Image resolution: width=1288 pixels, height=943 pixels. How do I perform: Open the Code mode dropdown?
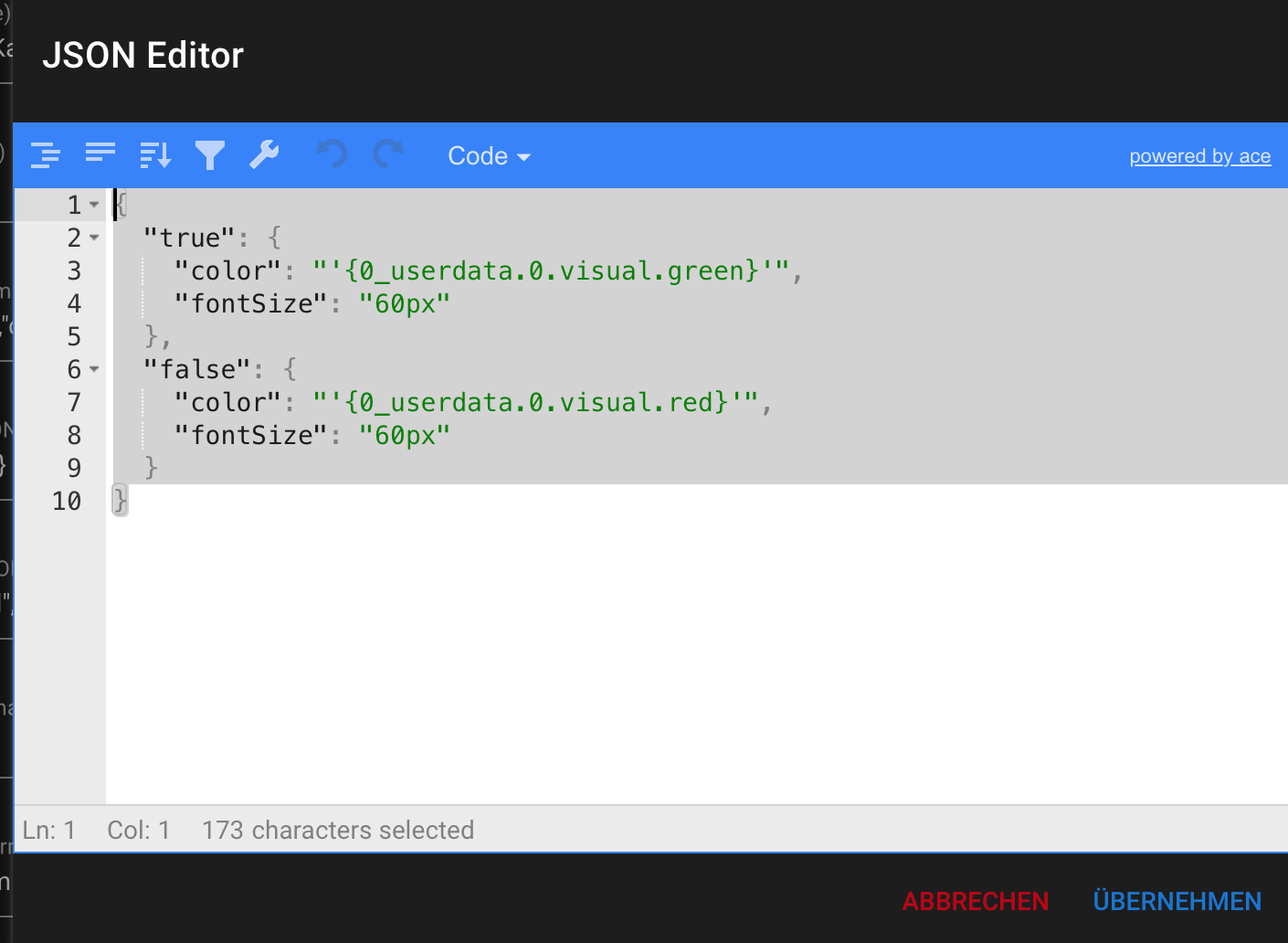(489, 156)
